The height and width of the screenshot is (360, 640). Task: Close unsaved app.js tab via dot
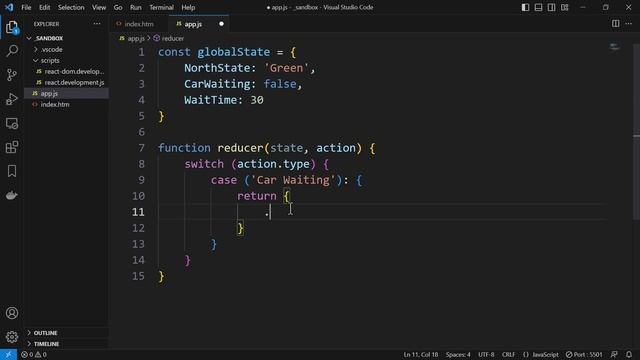click(221, 24)
